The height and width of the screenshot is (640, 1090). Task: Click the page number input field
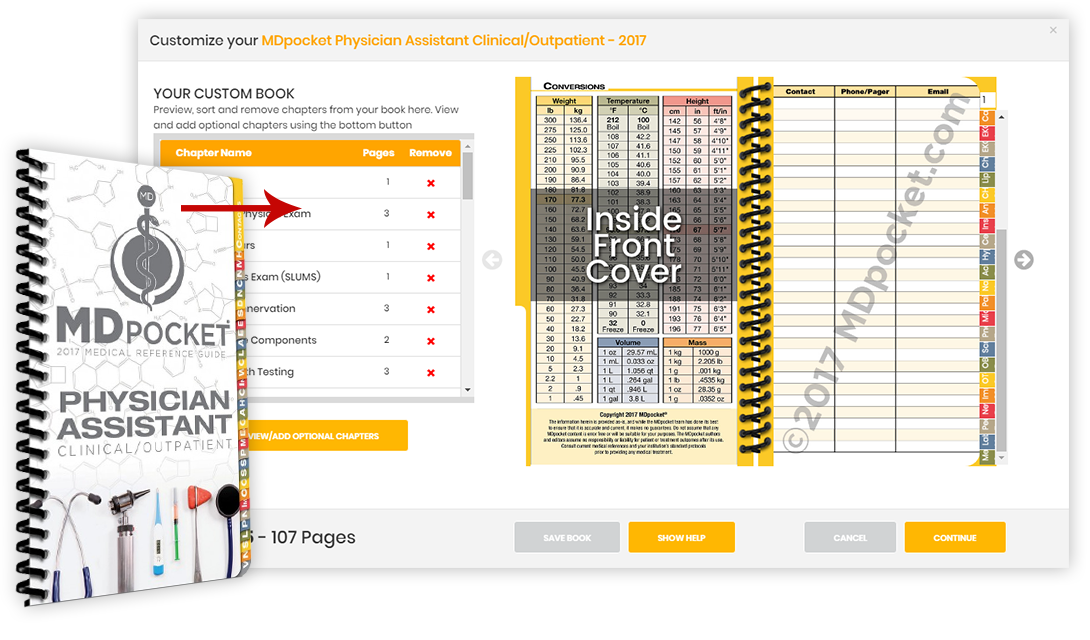tap(987, 100)
